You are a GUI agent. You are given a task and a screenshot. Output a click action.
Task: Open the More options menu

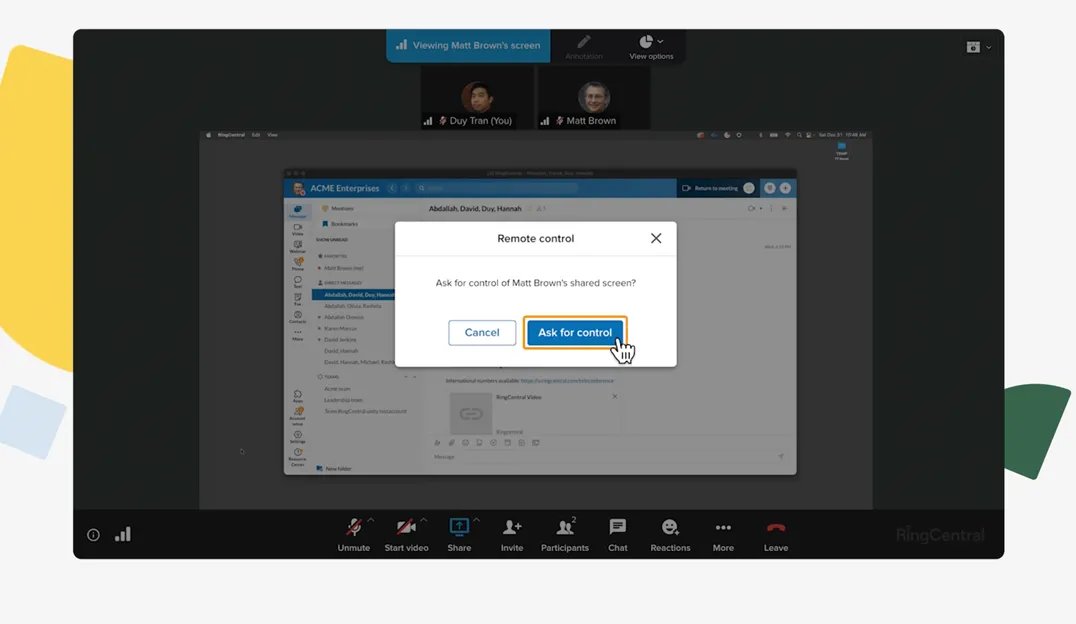click(x=723, y=534)
